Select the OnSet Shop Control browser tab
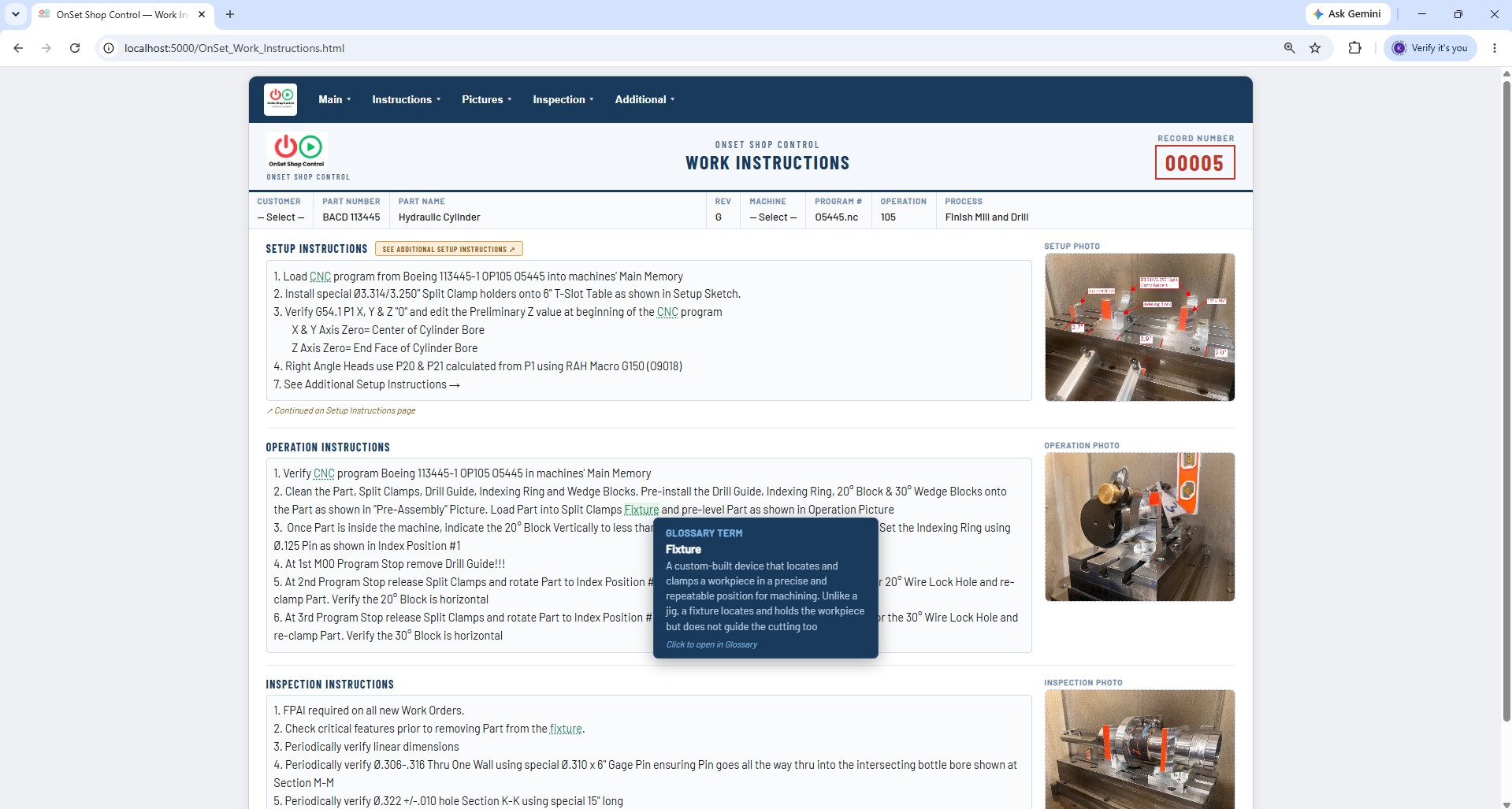The width and height of the screenshot is (1512, 809). click(122, 14)
